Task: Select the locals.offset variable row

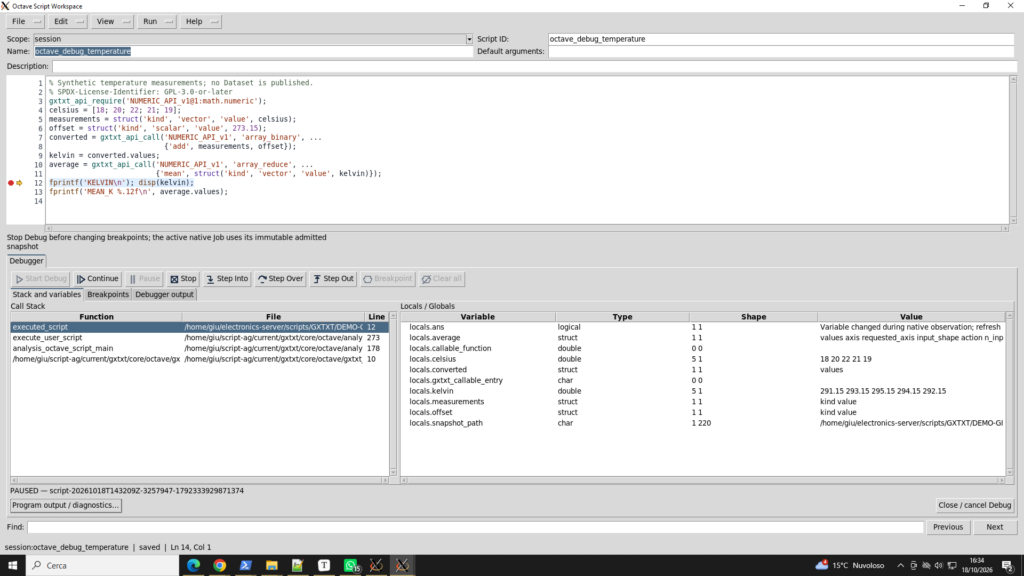Action: [703, 413]
